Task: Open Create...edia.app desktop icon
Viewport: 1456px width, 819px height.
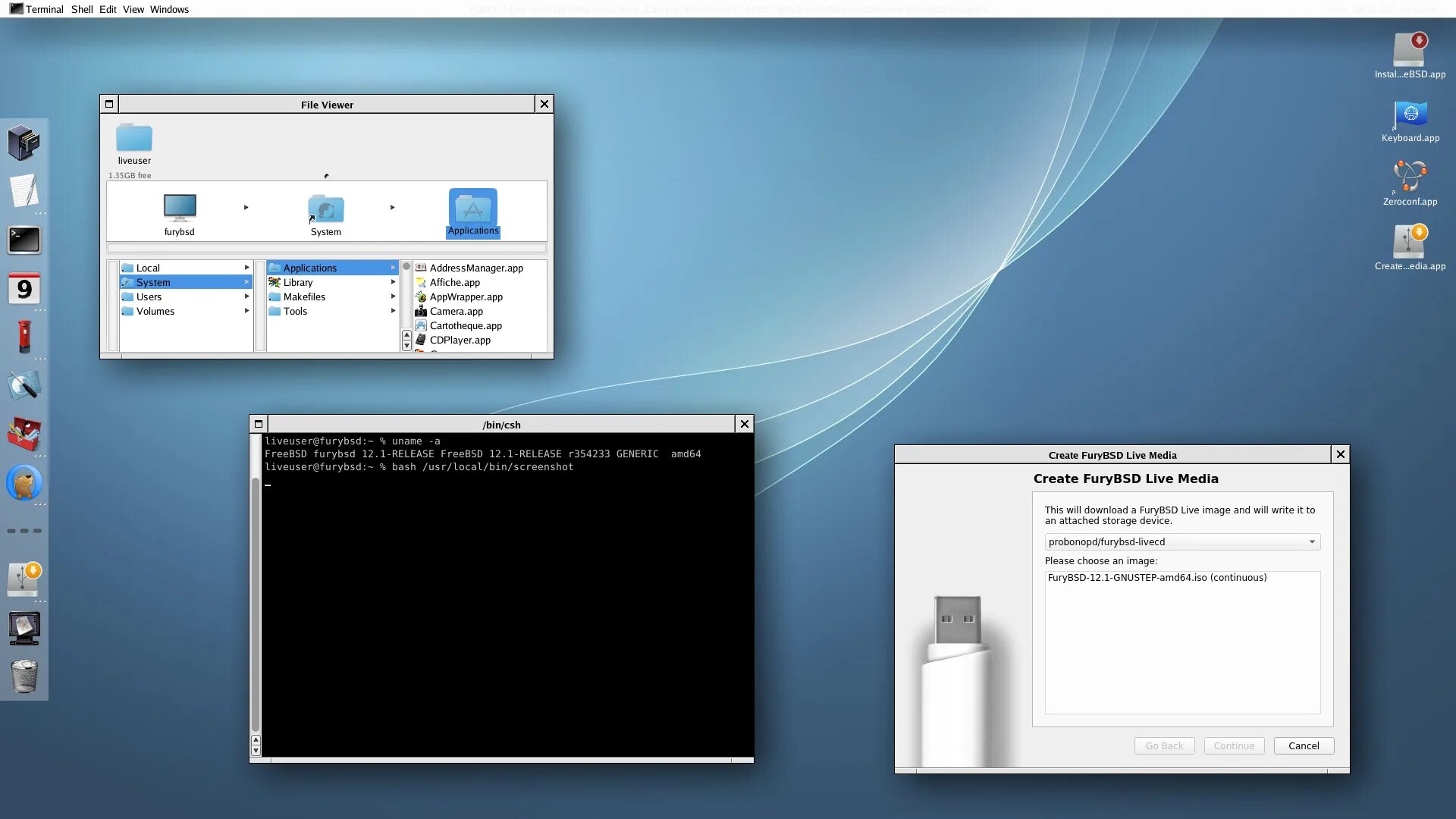Action: point(1410,247)
